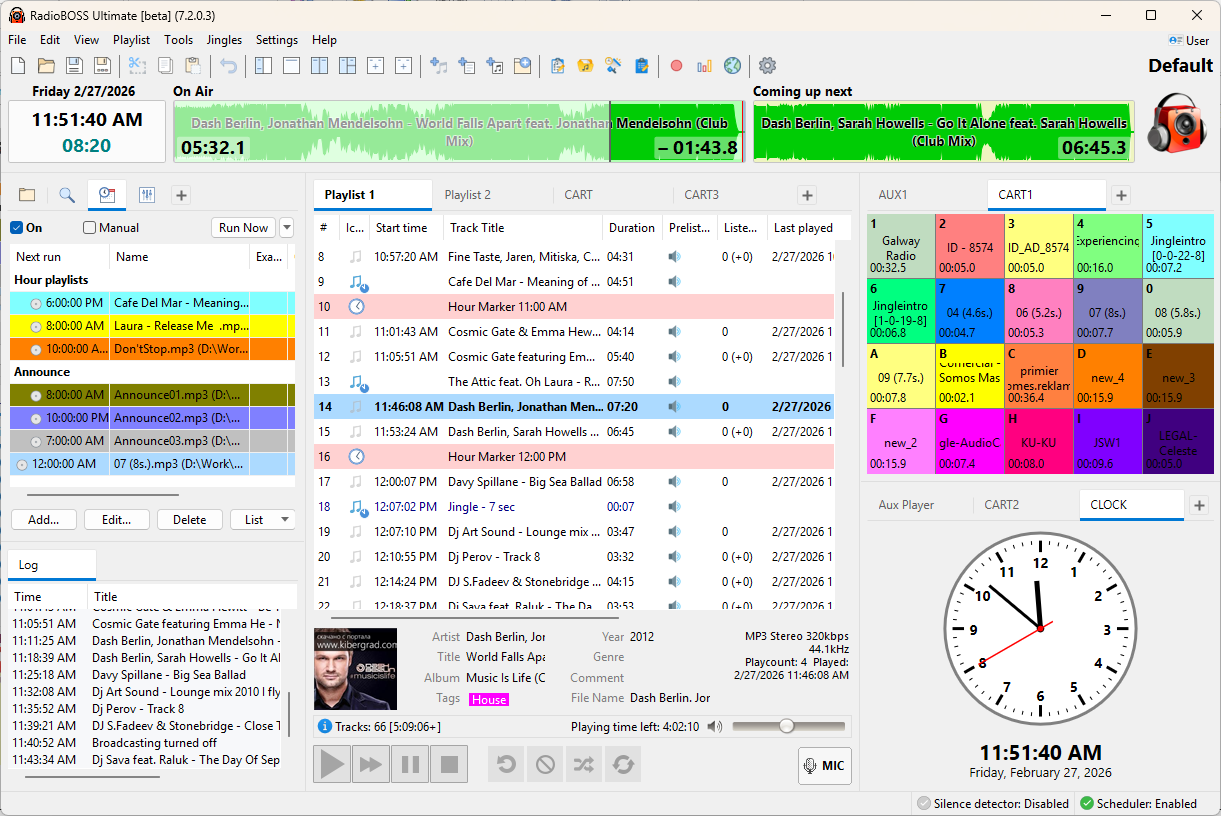1221x816 pixels.
Task: Click the album art thumbnail for Dash Berlin
Action: [355, 669]
